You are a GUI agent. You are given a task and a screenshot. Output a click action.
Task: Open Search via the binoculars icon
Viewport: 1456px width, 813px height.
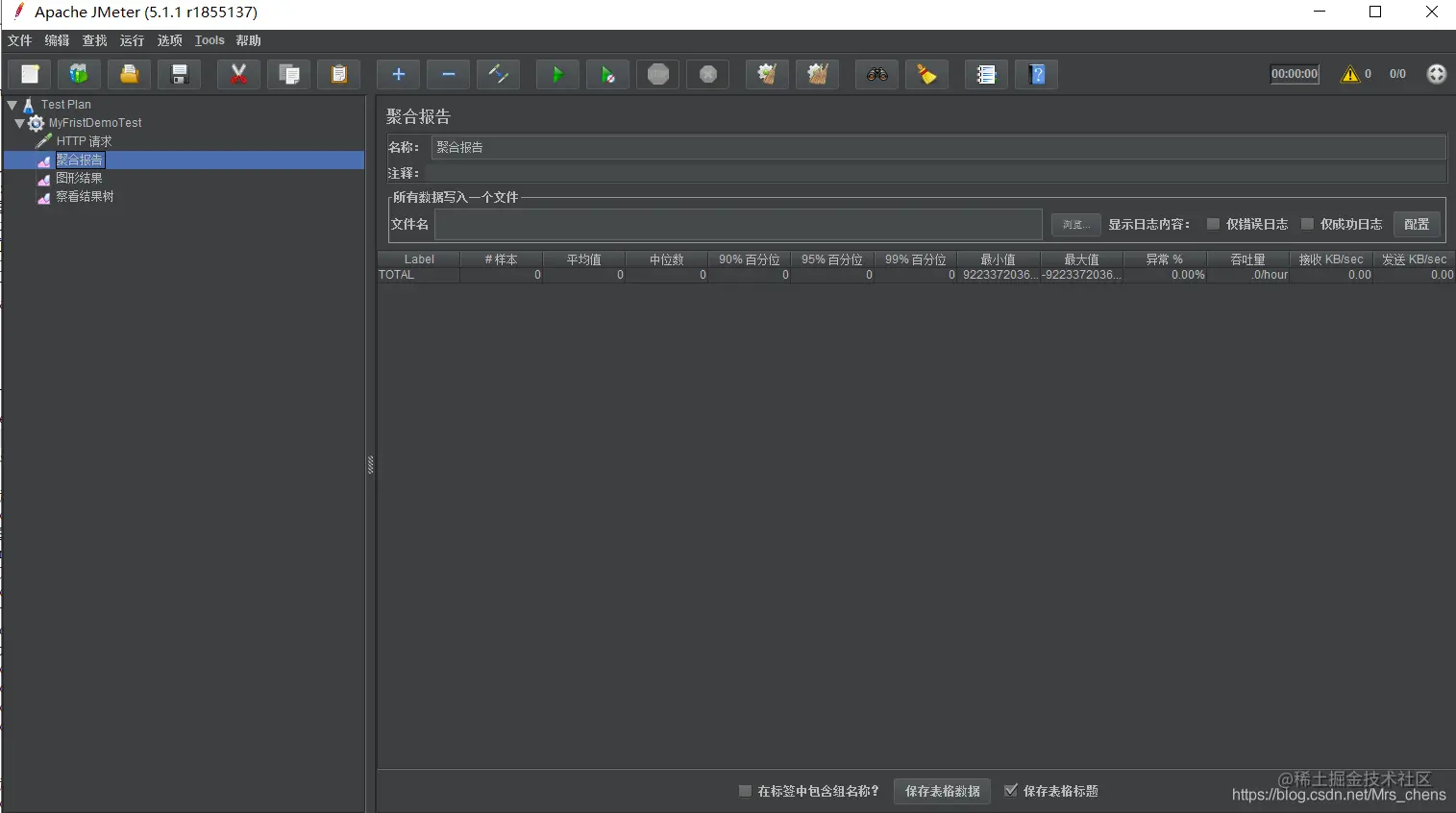[x=876, y=74]
